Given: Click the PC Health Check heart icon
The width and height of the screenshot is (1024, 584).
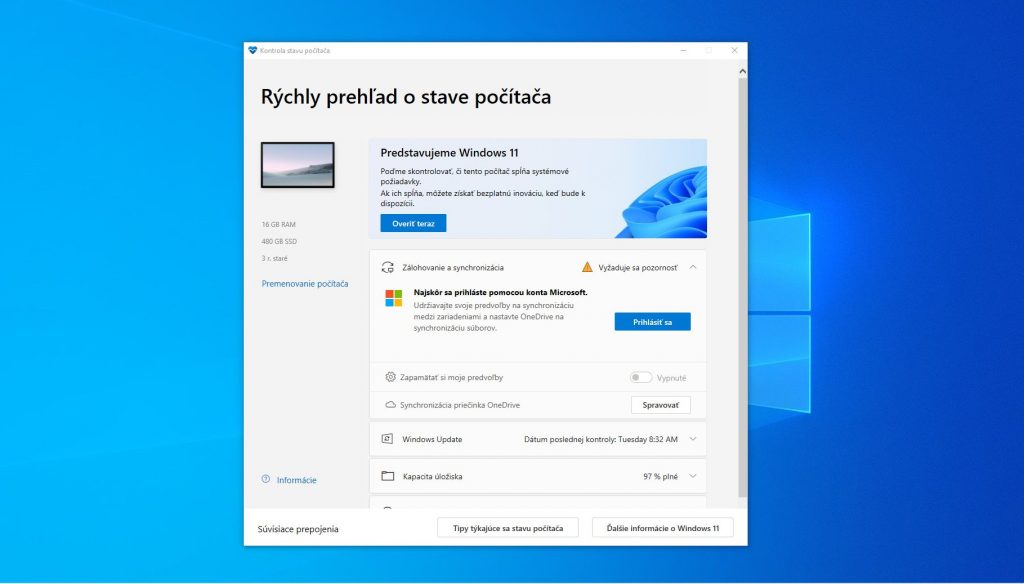Looking at the screenshot, I should tap(253, 50).
